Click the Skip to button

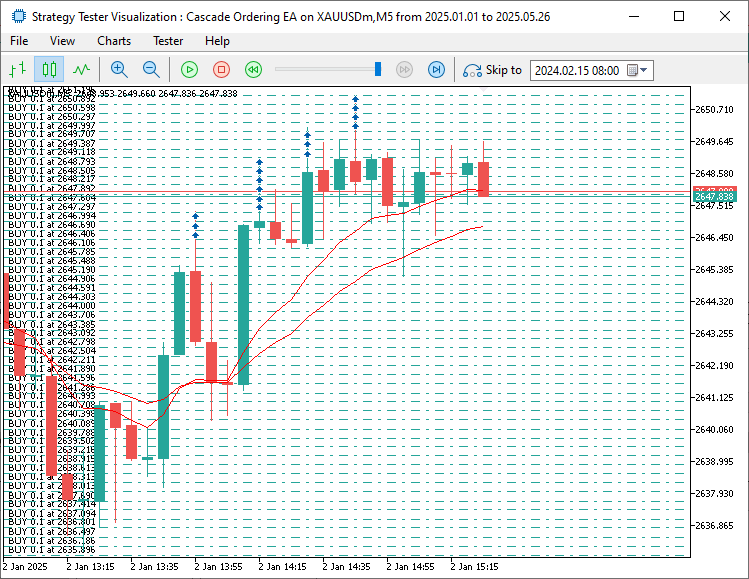click(x=492, y=70)
